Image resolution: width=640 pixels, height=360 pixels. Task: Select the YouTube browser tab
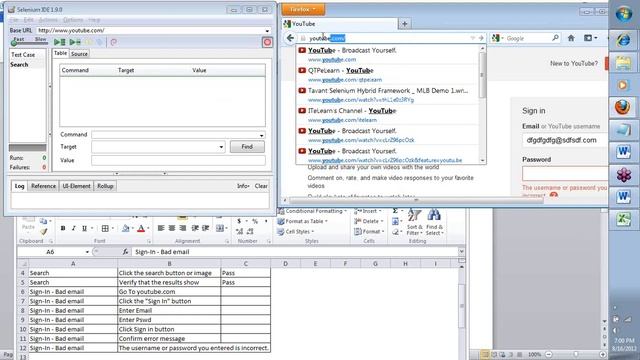point(340,24)
